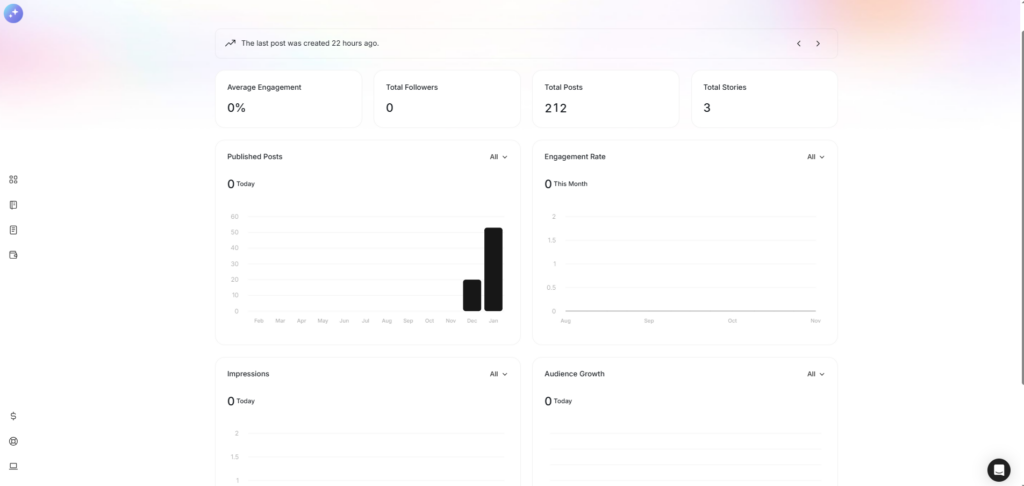Click the Dec bar in Published Posts chart

pos(472,295)
